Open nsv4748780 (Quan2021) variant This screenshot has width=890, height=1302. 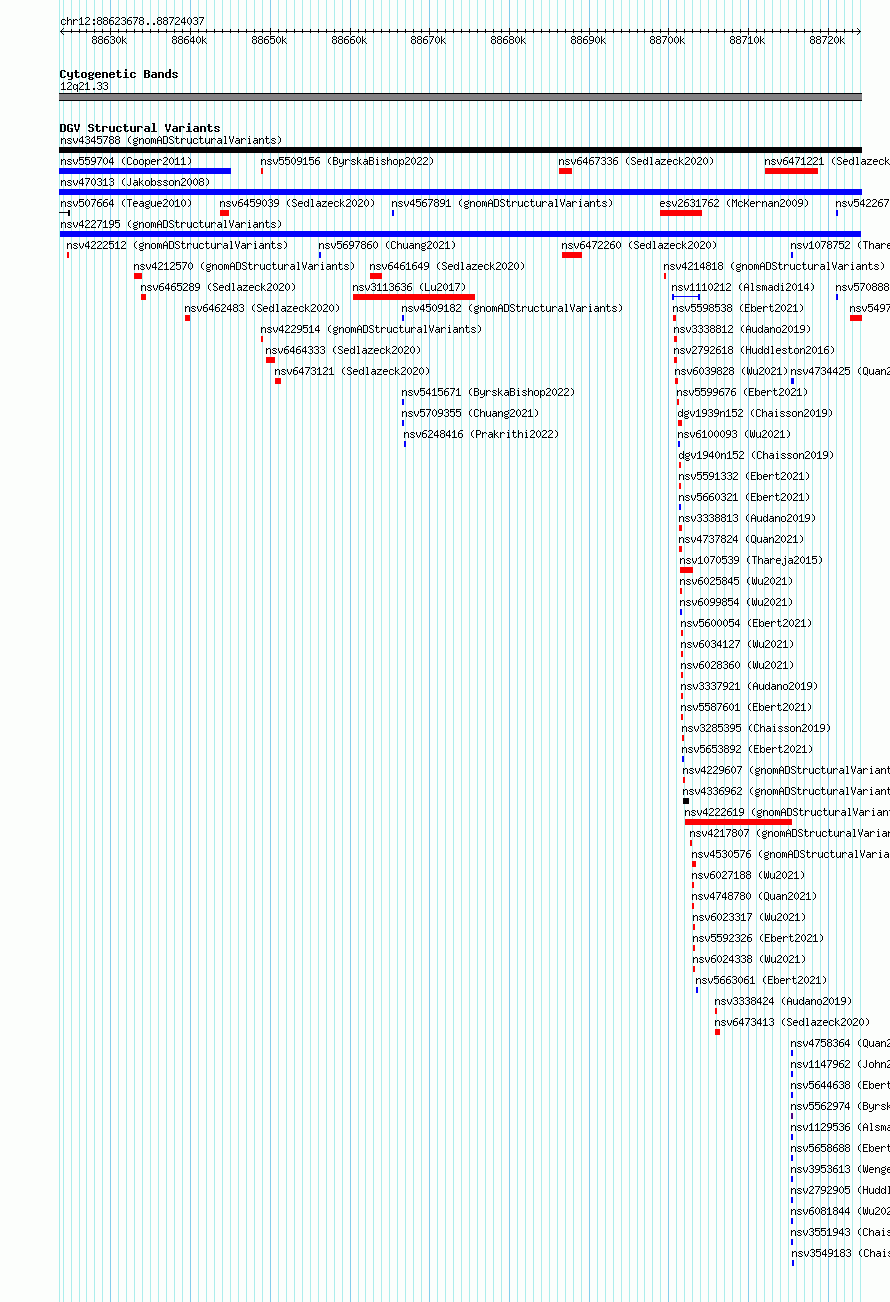tap(754, 896)
